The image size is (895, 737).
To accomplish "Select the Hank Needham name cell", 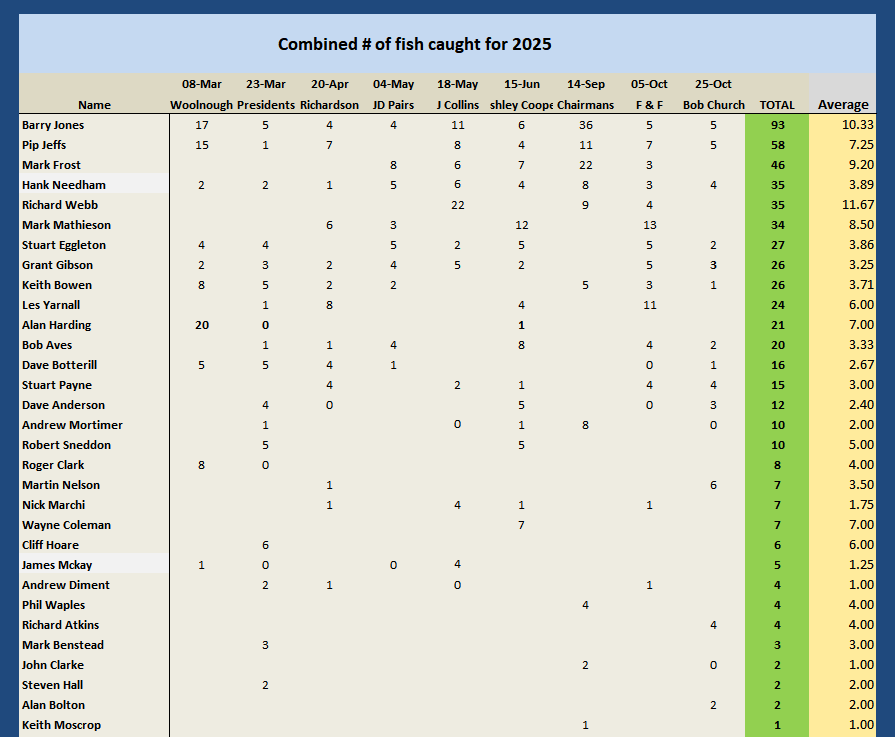I will pyautogui.click(x=63, y=185).
